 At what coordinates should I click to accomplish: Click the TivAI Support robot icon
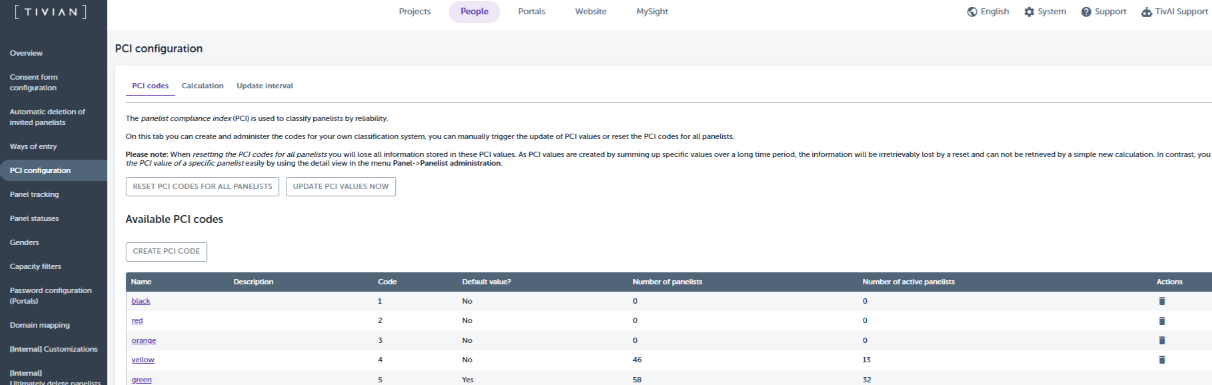(x=1147, y=12)
